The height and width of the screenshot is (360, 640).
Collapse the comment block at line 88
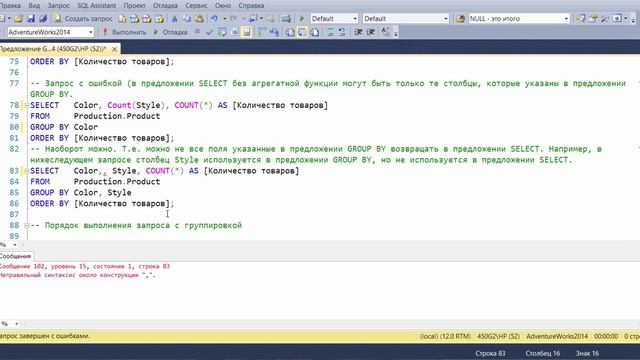[x=27, y=225]
